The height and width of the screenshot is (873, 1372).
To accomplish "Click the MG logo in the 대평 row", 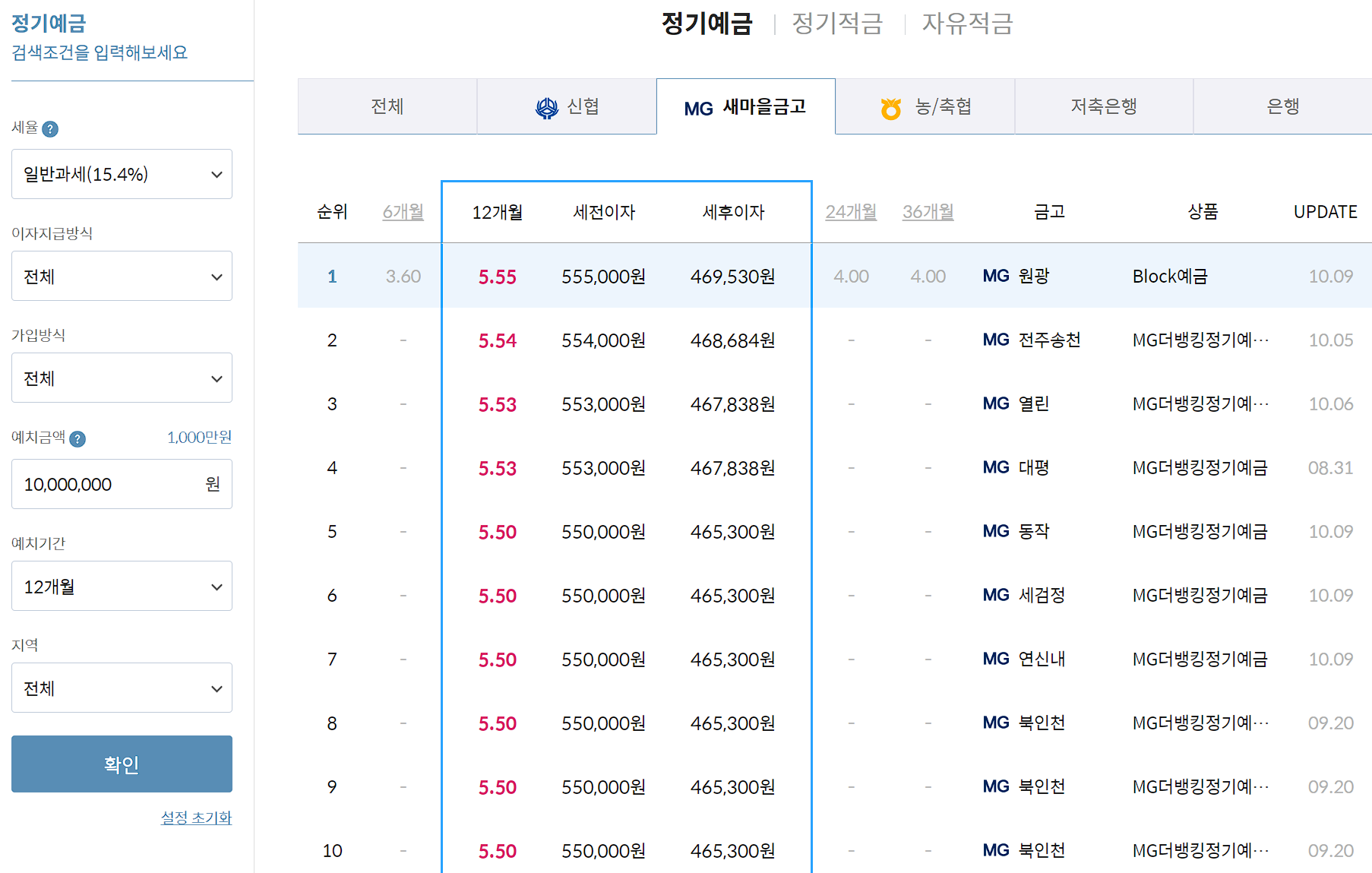I will coord(996,468).
